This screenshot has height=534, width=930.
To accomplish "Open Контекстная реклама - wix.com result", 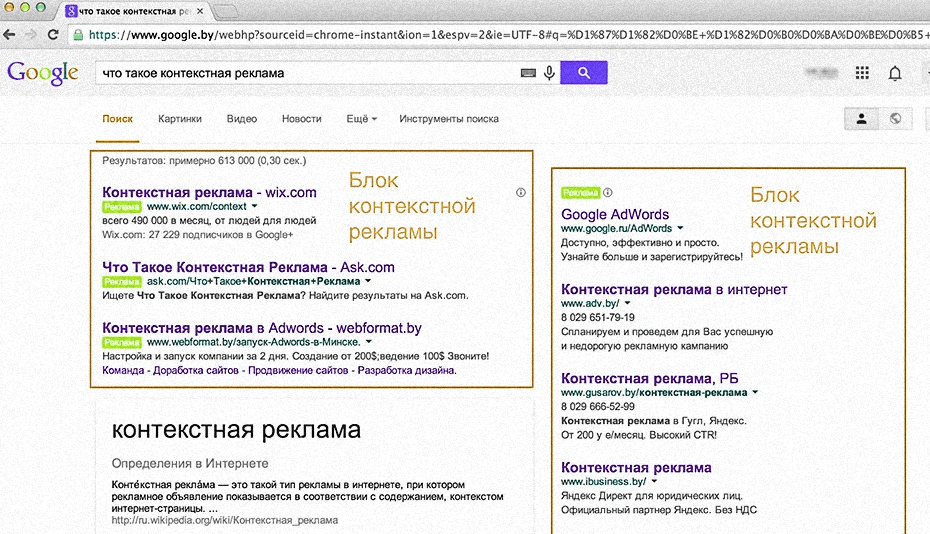I will click(x=209, y=192).
